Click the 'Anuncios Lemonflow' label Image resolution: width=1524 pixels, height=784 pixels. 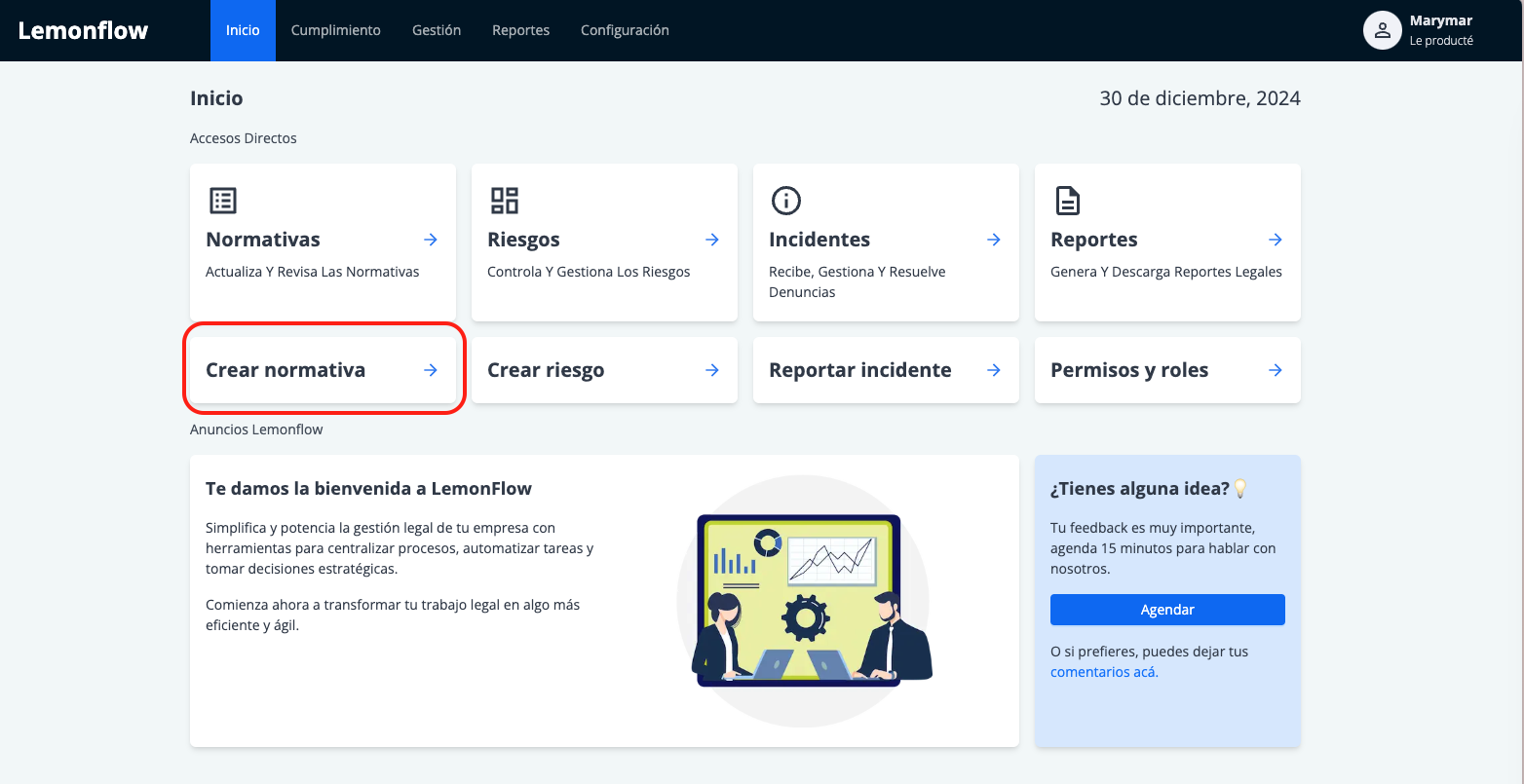256,429
